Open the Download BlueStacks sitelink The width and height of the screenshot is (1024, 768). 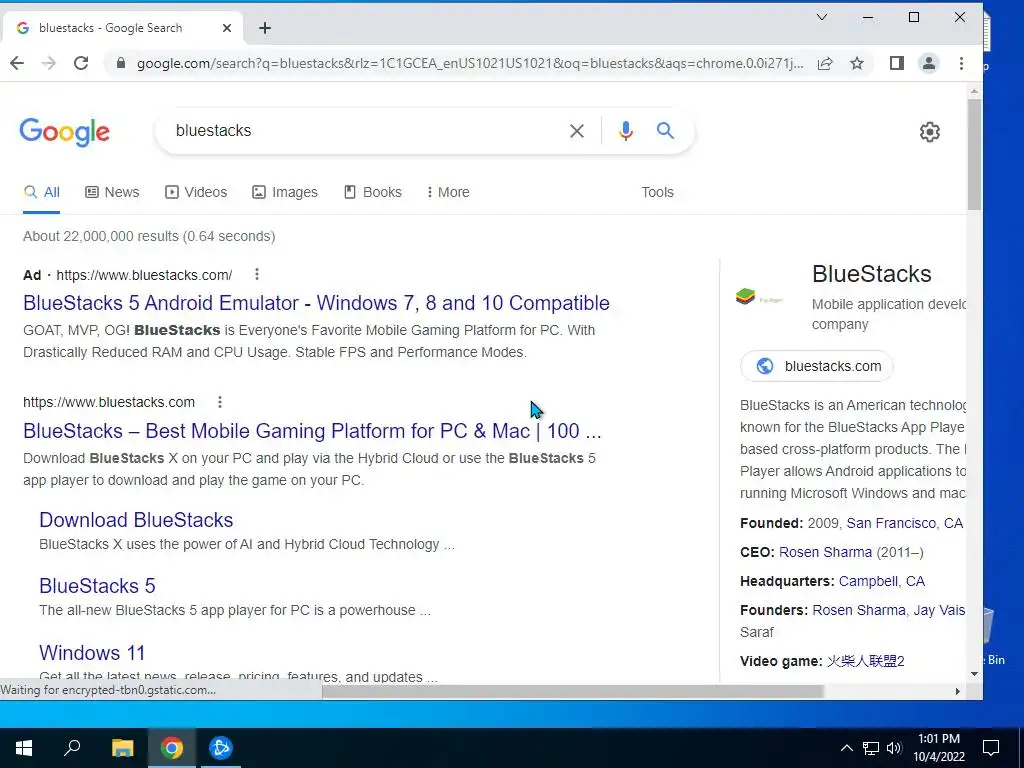click(136, 520)
